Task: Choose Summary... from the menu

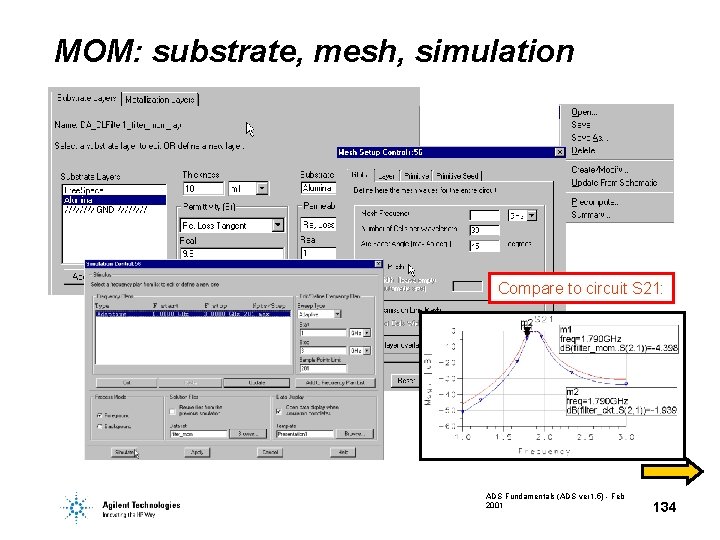Action: [591, 215]
